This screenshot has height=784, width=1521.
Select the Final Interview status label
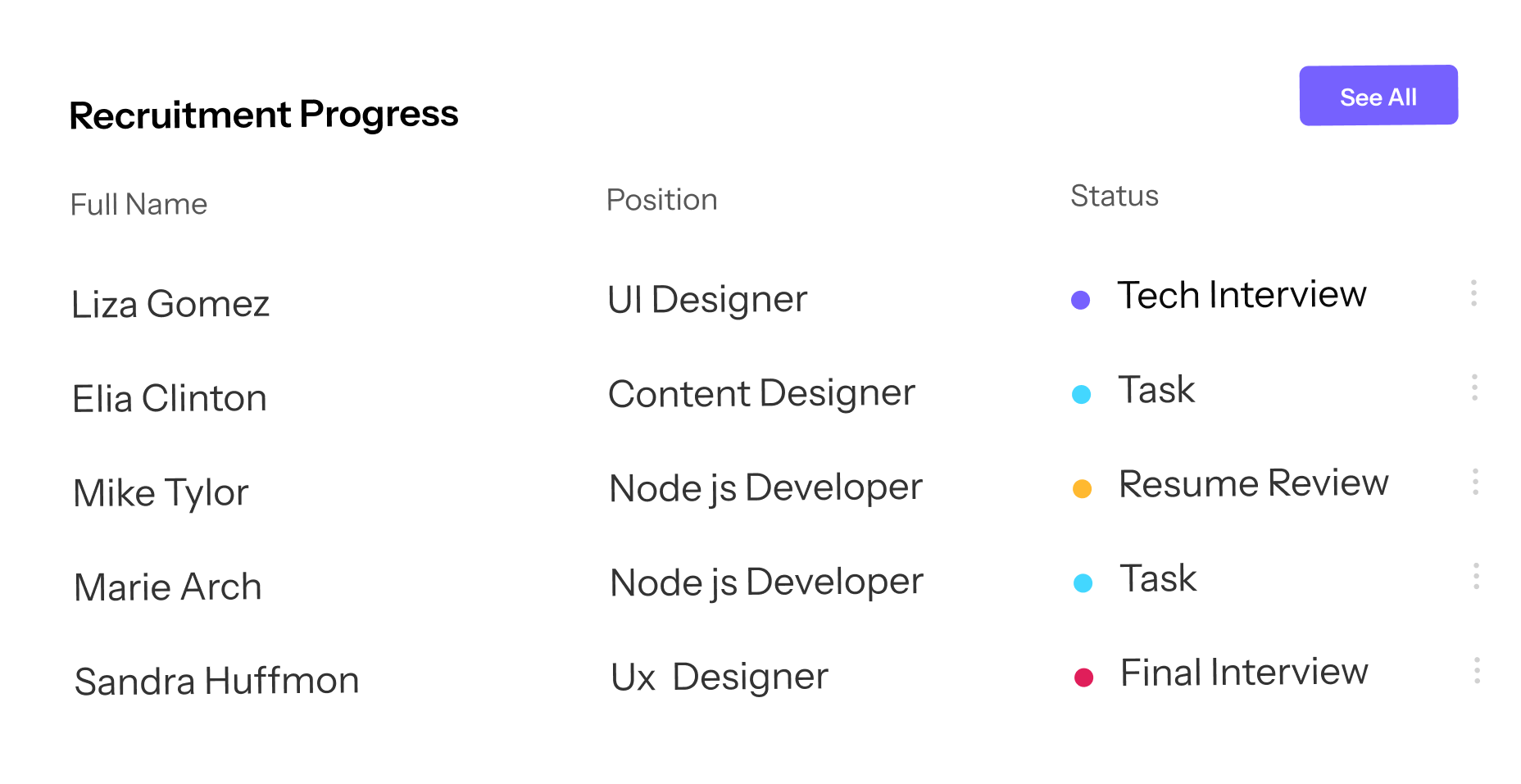tap(1244, 673)
